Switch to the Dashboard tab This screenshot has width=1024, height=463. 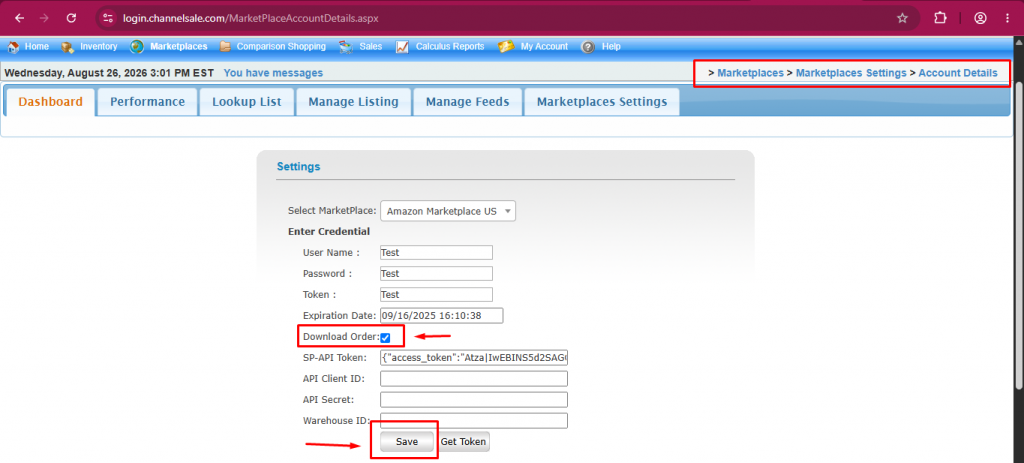(x=50, y=102)
